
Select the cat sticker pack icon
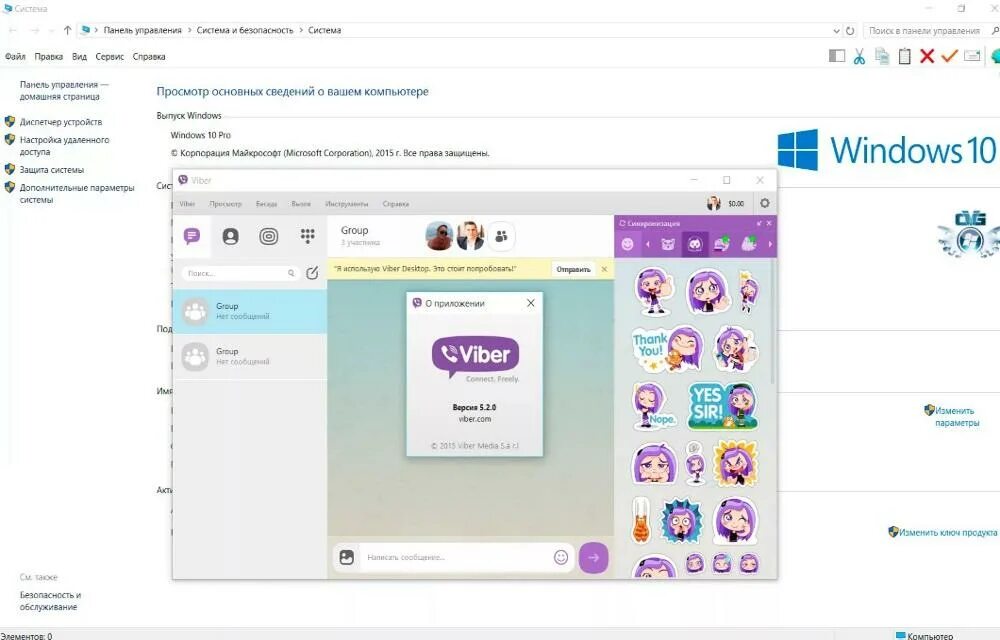tap(668, 244)
